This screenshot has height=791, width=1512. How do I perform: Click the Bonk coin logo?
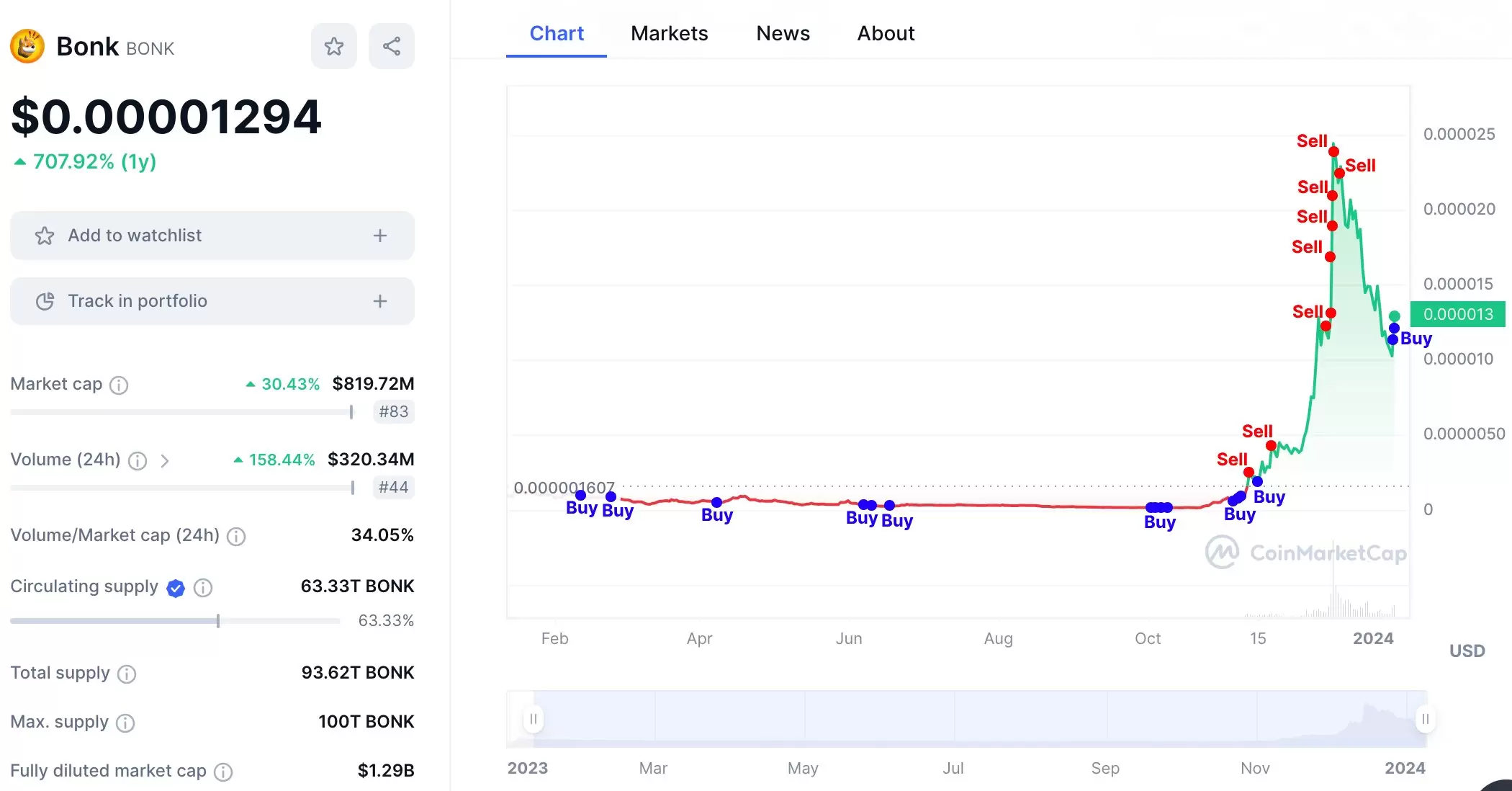click(x=27, y=47)
